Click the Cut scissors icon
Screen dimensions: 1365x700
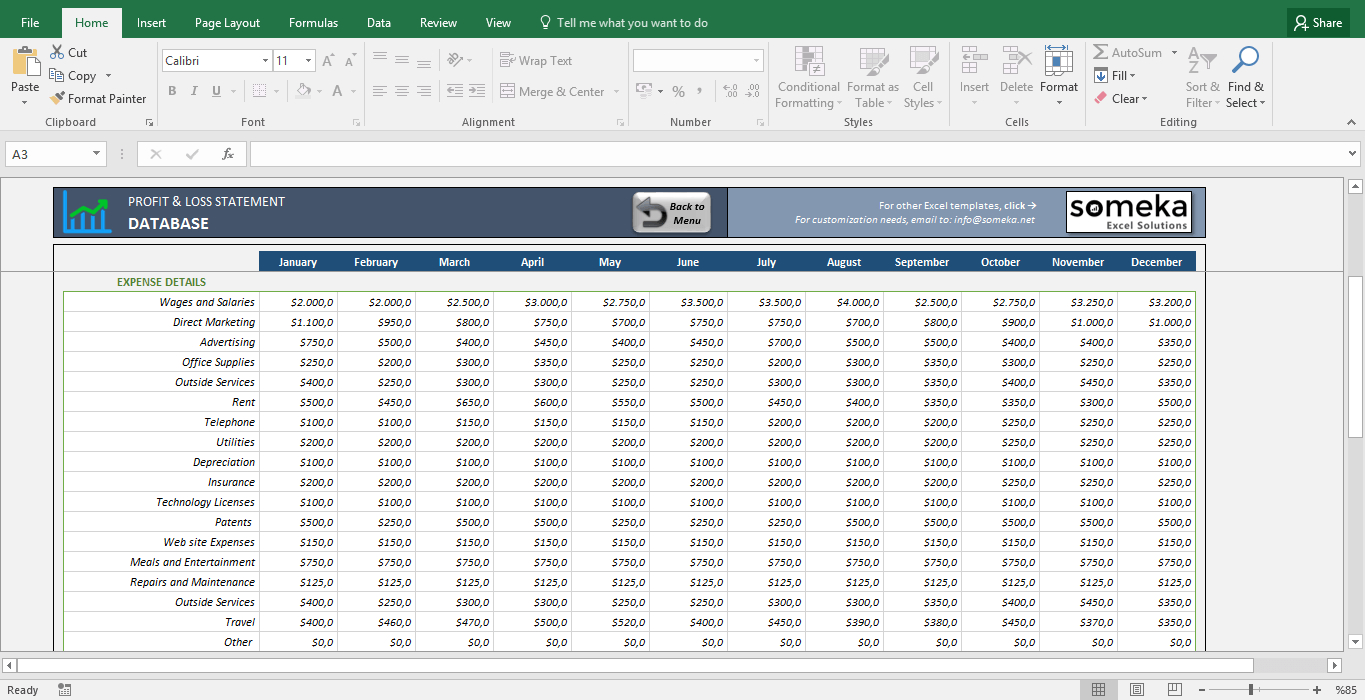tap(57, 52)
